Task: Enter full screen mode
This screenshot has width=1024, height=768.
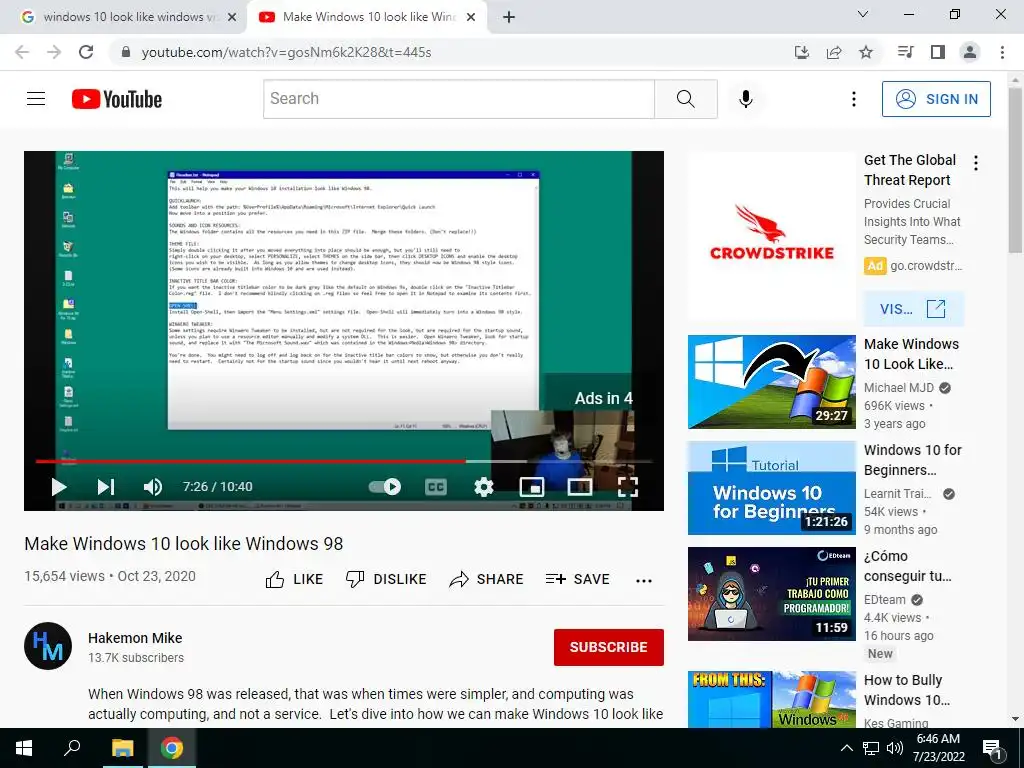Action: 628,487
